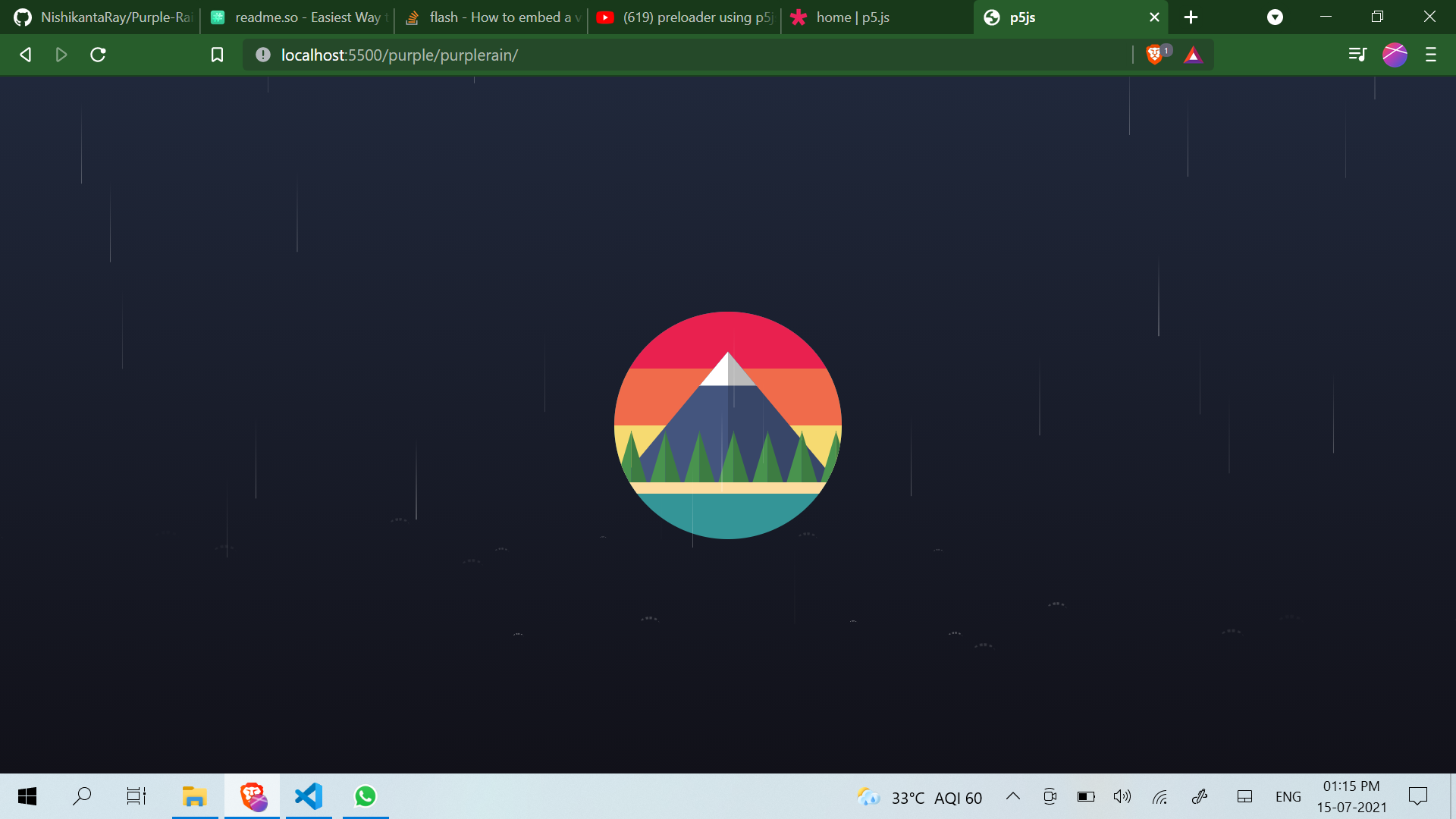The height and width of the screenshot is (819, 1456).
Task: Click the volume speaker tray icon
Action: pyautogui.click(x=1122, y=796)
